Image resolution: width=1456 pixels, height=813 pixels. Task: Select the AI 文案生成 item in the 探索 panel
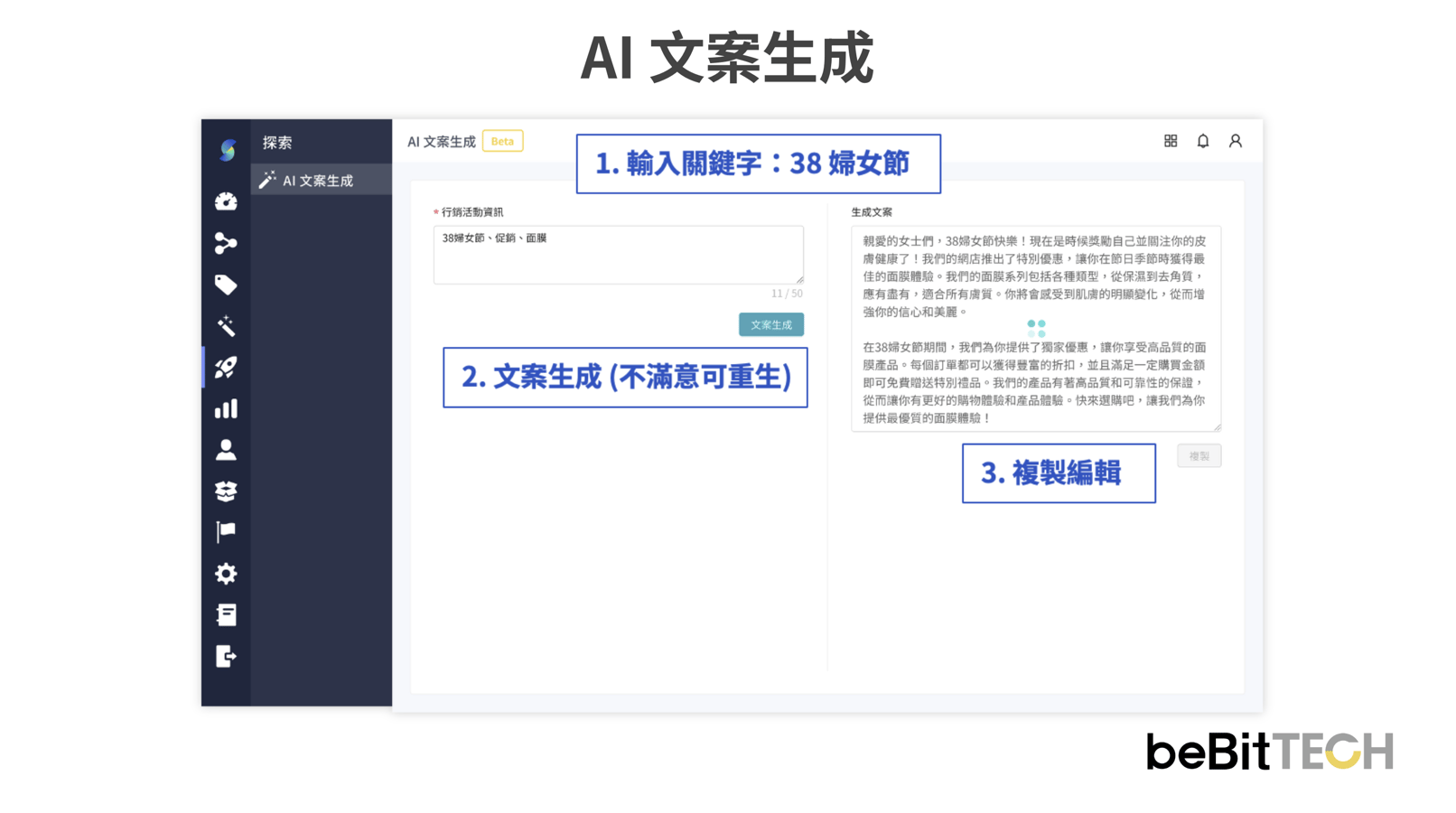click(x=308, y=179)
